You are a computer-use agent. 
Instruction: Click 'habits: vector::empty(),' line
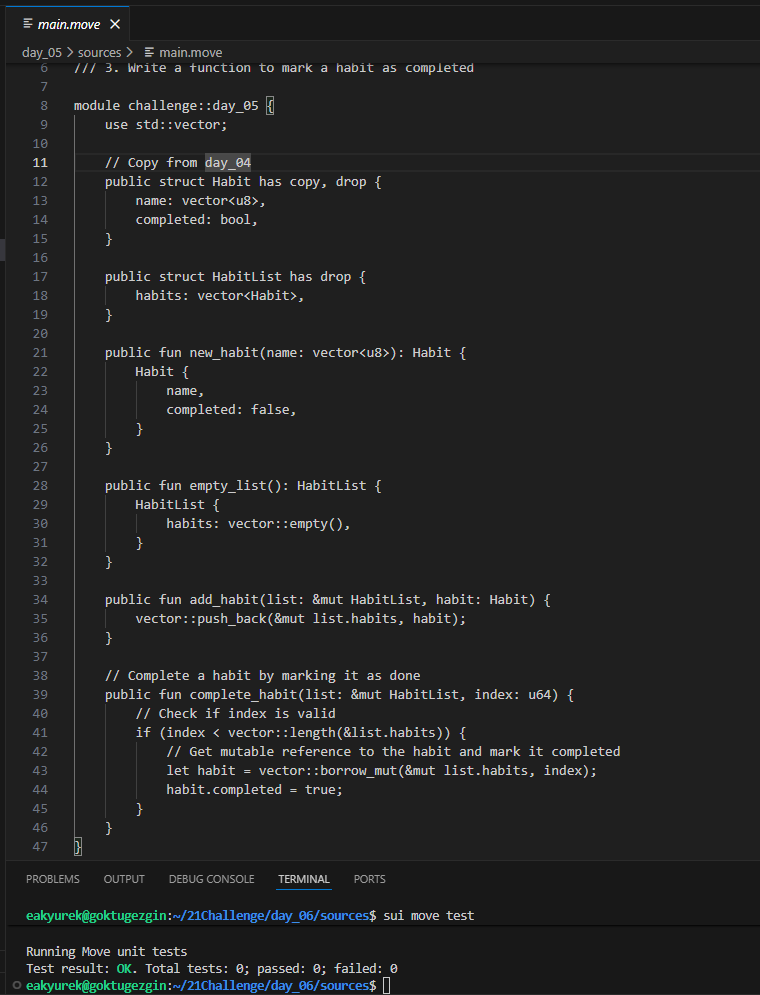pos(258,524)
